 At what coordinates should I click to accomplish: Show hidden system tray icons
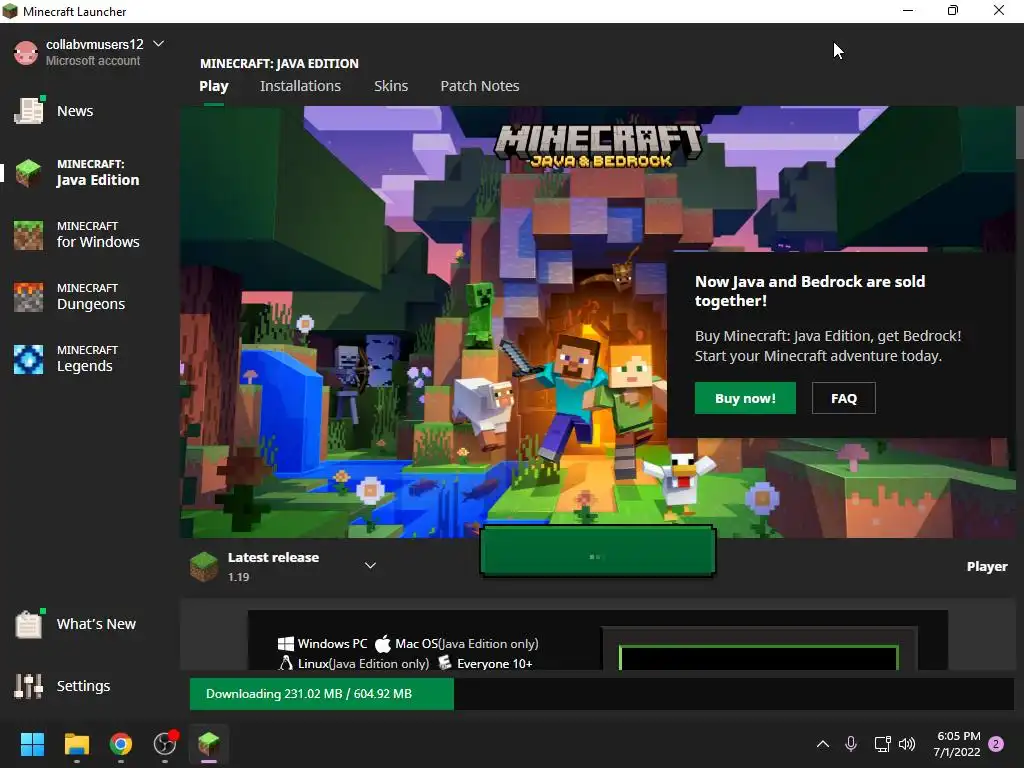coord(823,744)
